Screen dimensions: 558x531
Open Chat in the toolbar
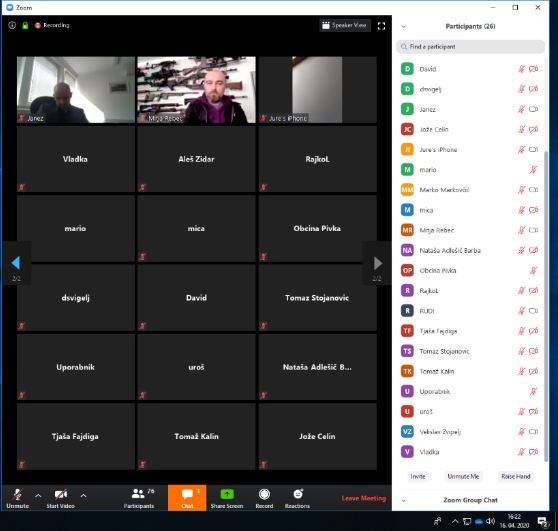click(187, 498)
